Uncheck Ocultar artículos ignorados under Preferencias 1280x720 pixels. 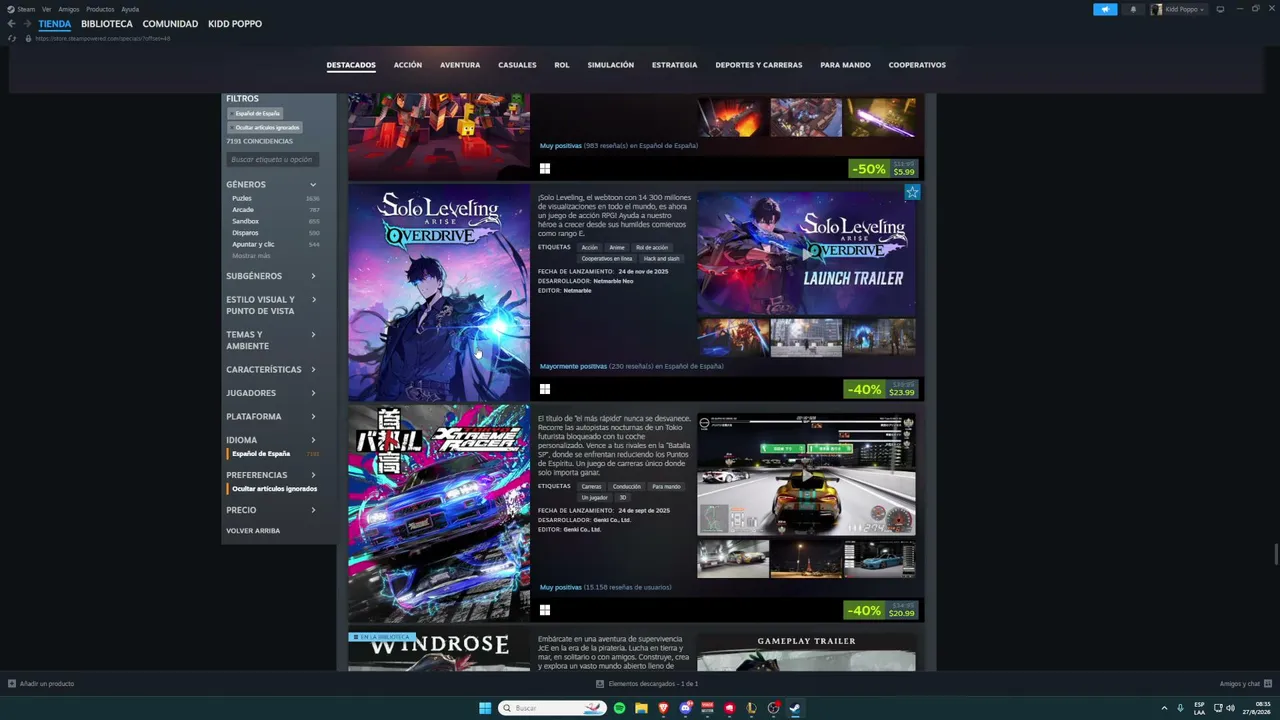[274, 489]
